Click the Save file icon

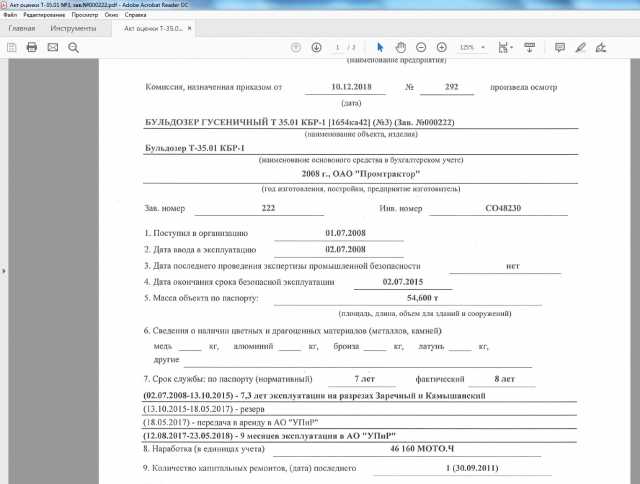point(11,47)
